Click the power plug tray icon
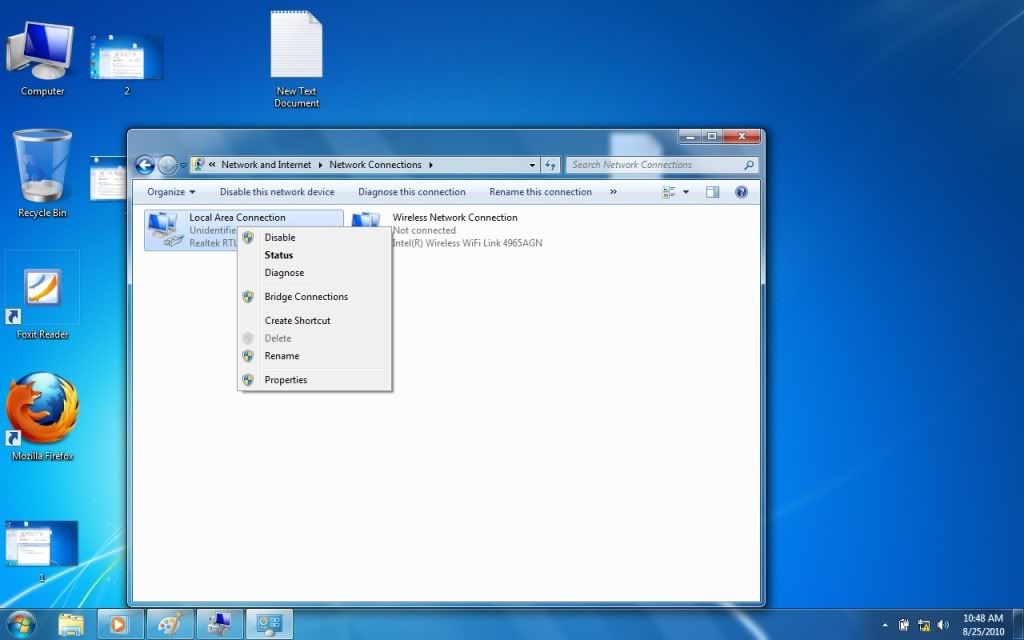 click(904, 625)
